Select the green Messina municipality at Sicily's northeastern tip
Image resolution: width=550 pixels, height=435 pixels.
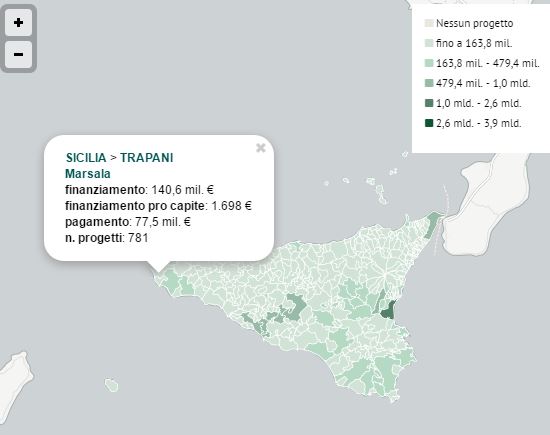[x=431, y=225]
